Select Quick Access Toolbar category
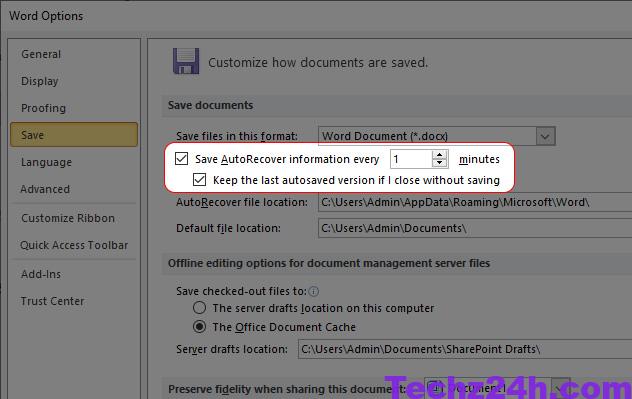 click(74, 245)
